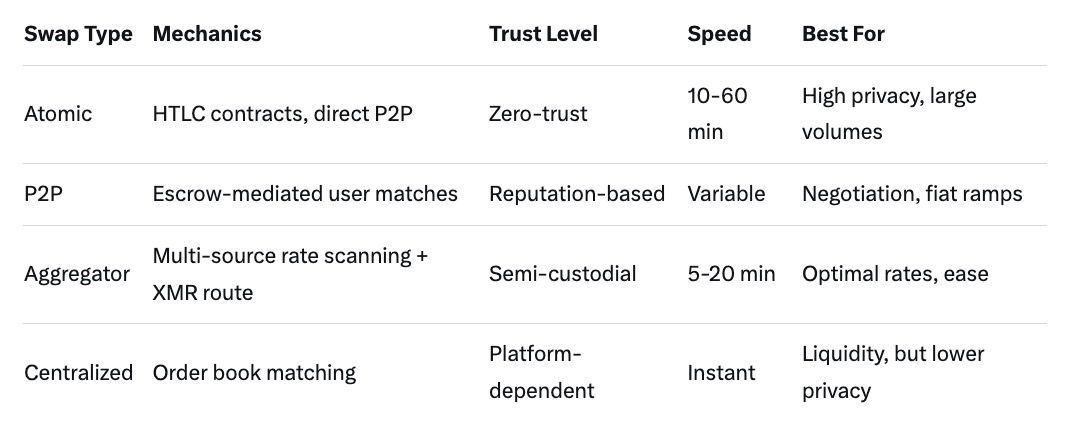
Task: Select the Trust Level column header
Action: [x=543, y=34]
